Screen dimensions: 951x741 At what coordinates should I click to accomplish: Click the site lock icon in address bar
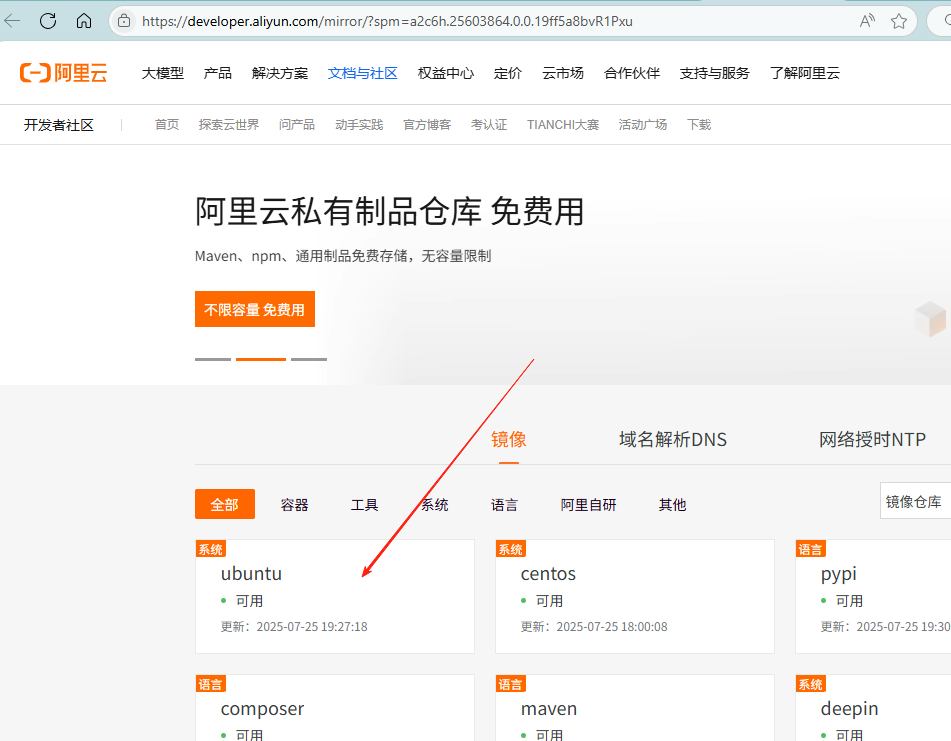coord(124,21)
